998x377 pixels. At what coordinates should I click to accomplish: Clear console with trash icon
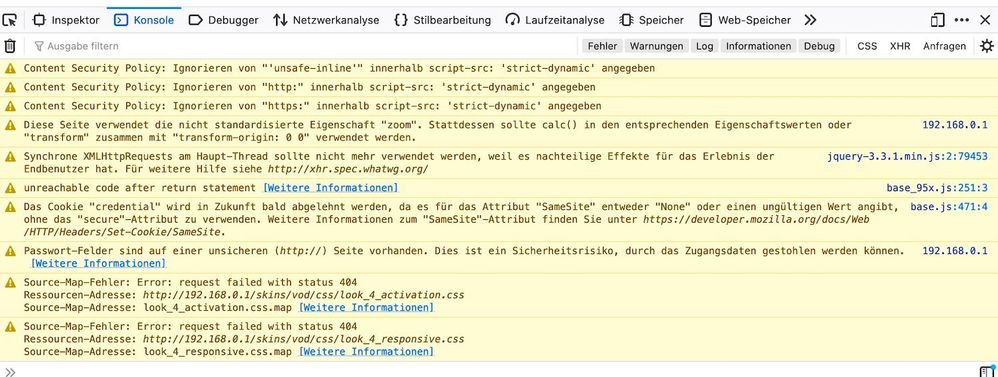click(10, 46)
